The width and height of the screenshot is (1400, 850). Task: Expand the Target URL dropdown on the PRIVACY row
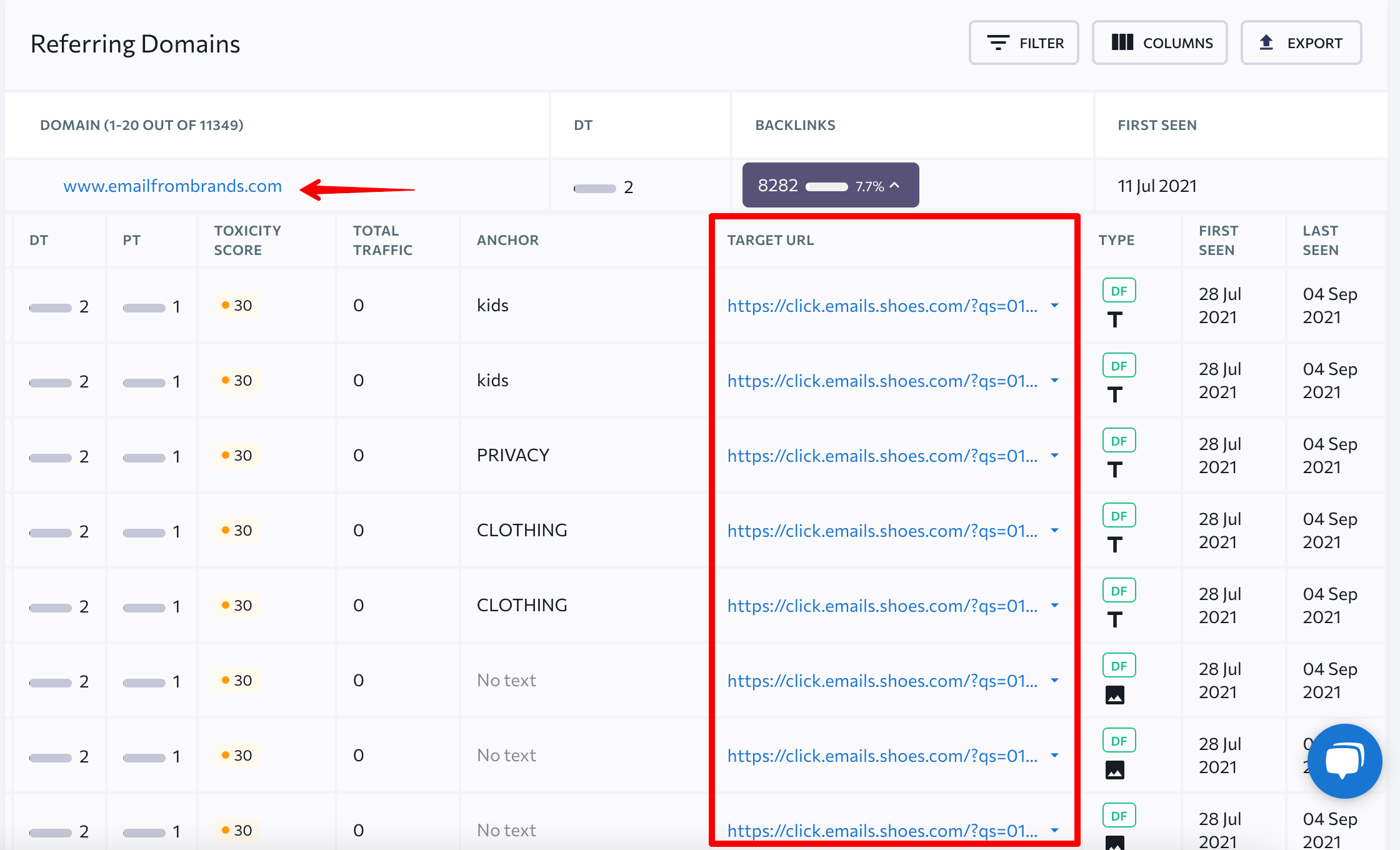pyautogui.click(x=1055, y=456)
